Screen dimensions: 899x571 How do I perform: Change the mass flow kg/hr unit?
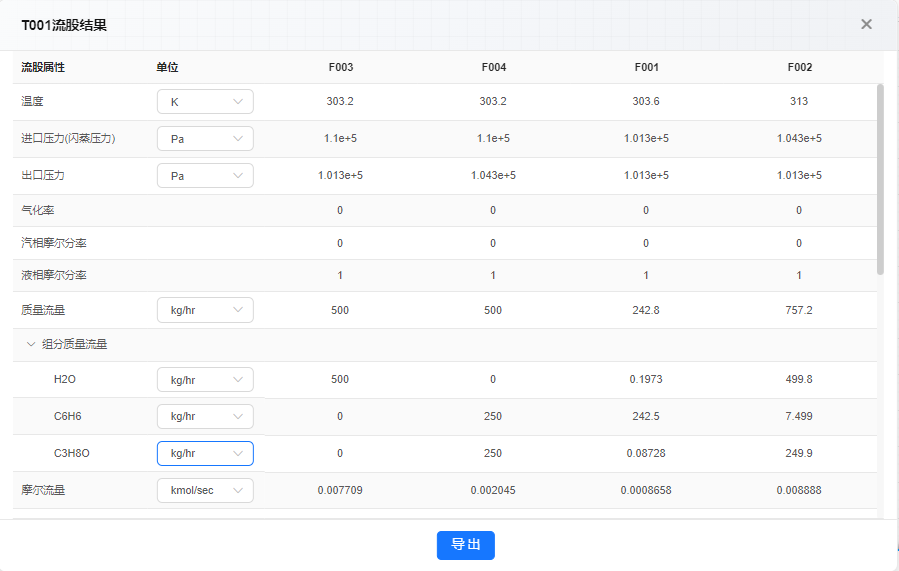[205, 310]
